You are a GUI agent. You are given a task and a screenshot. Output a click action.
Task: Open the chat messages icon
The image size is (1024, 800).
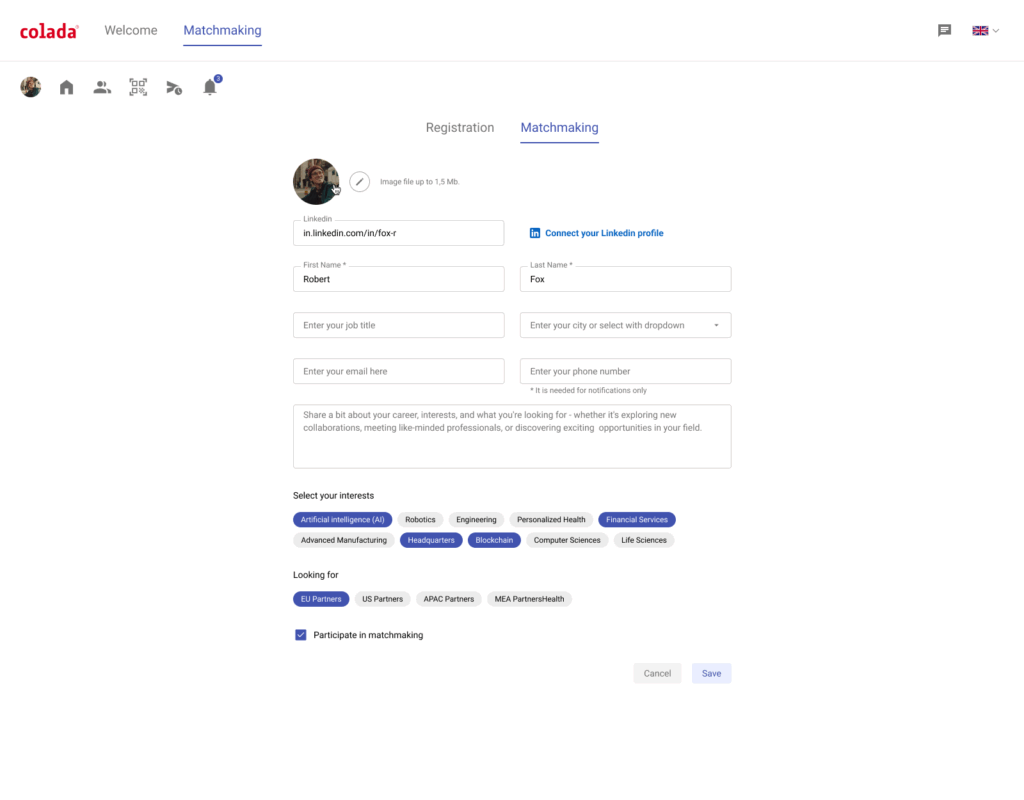tap(944, 31)
